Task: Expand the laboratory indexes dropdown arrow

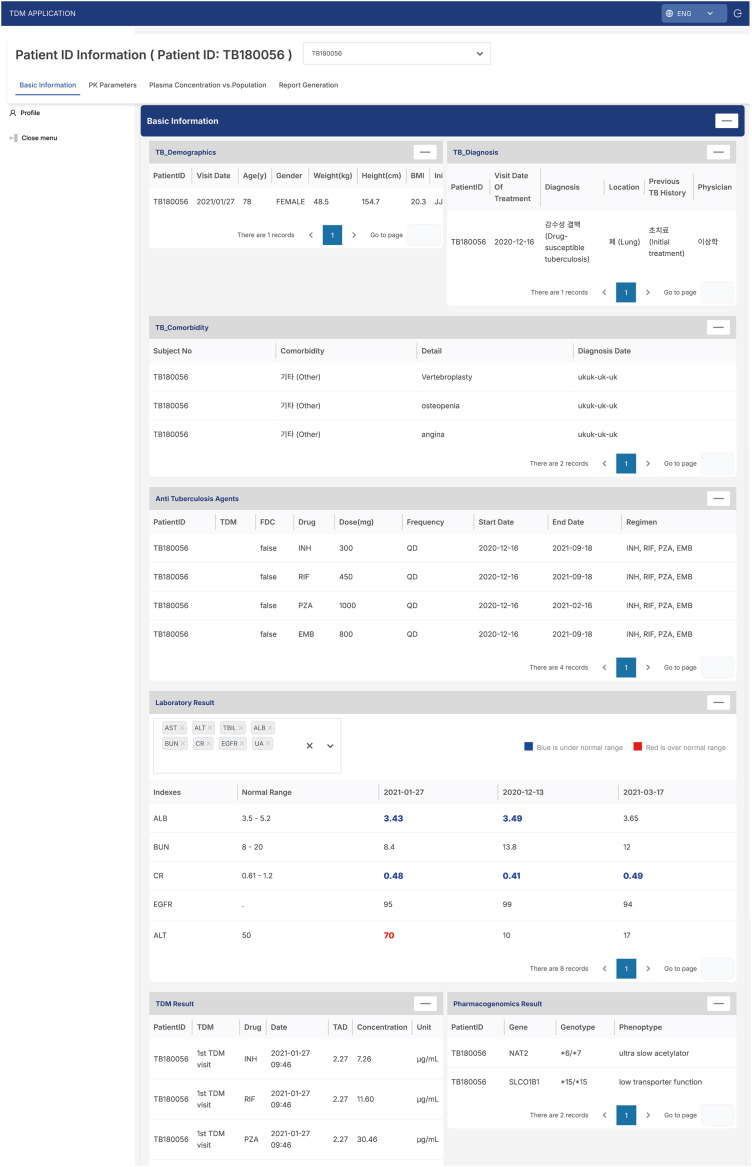Action: (x=330, y=746)
